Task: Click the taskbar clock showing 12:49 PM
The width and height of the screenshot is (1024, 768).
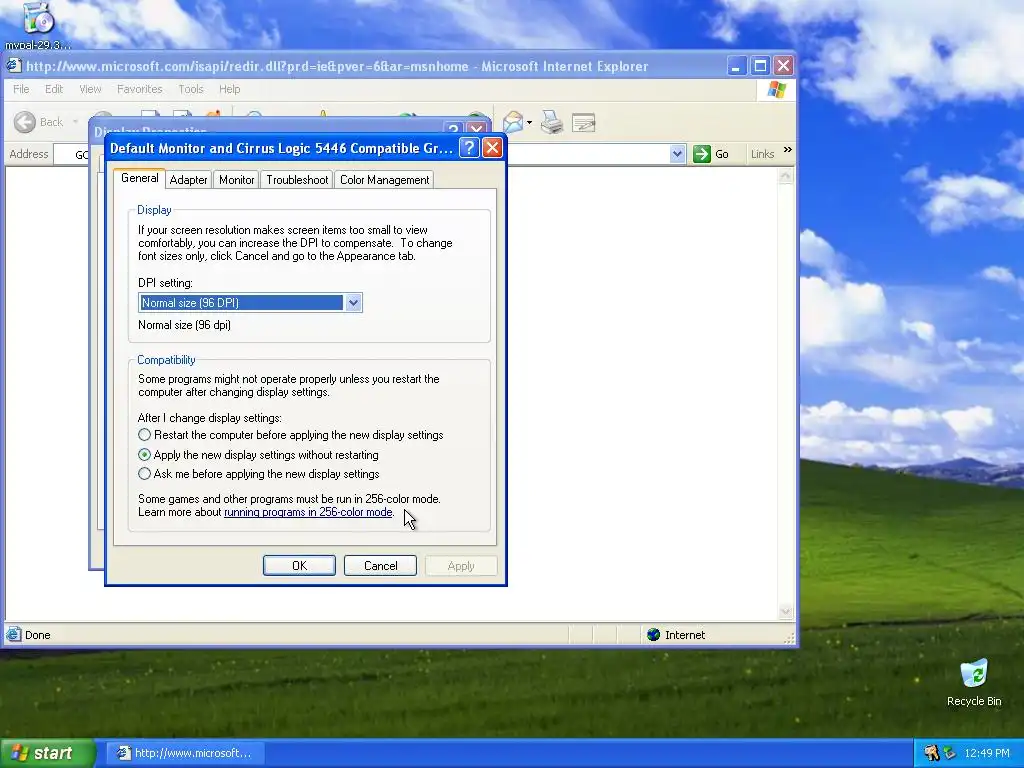Action: pos(986,753)
